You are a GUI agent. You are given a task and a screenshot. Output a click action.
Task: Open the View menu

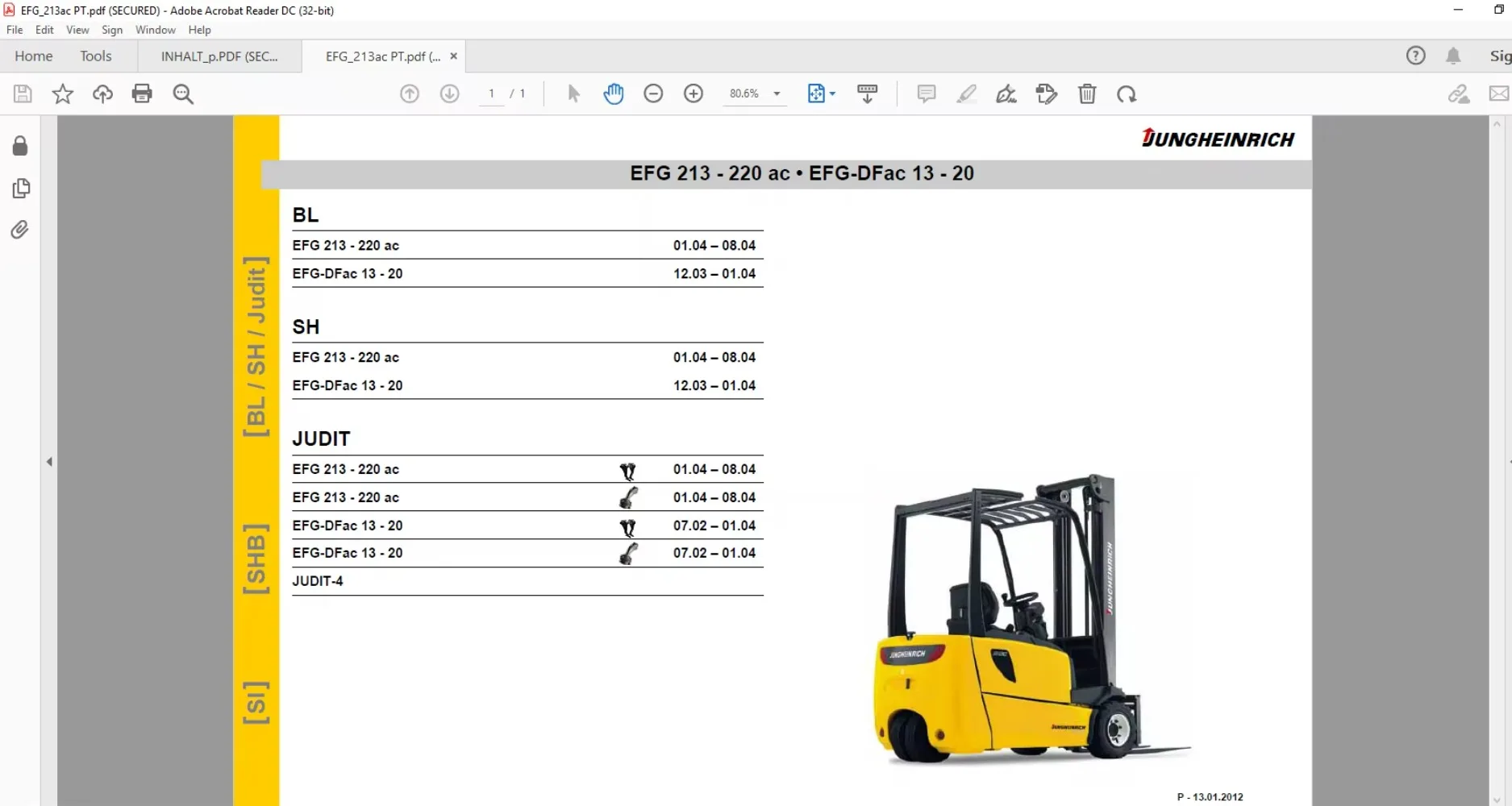point(77,30)
